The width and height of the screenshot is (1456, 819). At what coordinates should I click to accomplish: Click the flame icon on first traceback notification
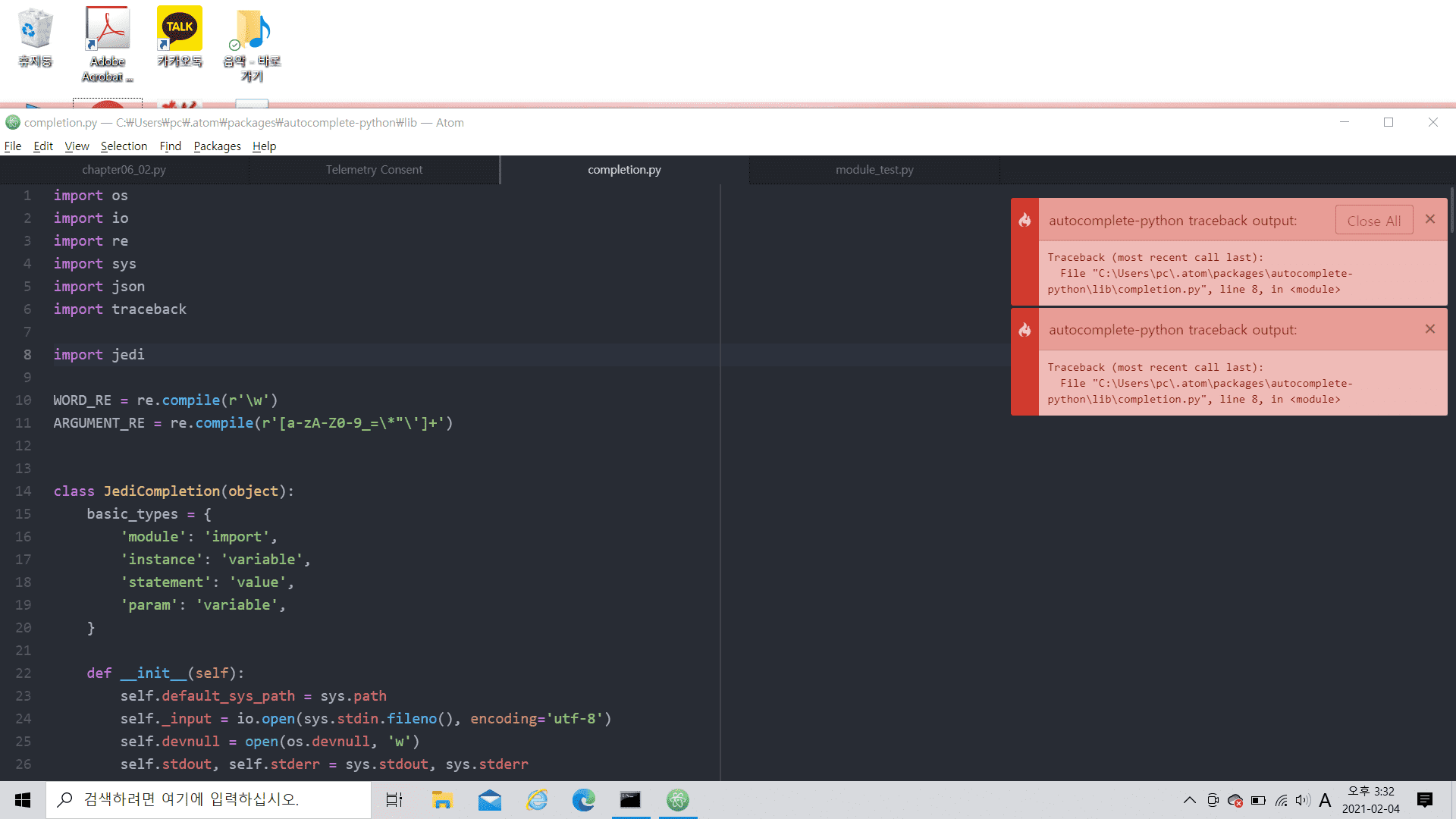click(x=1025, y=220)
